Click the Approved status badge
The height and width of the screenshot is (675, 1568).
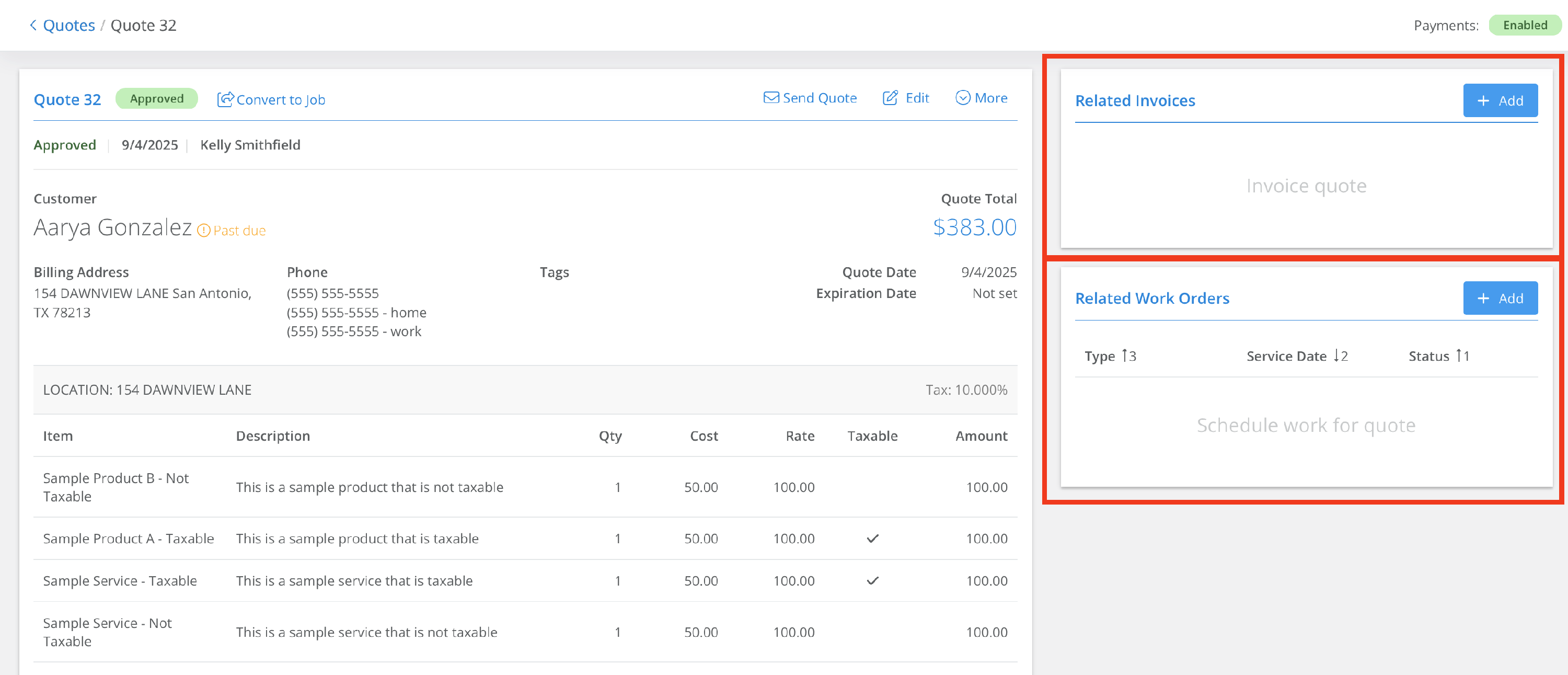coord(156,99)
